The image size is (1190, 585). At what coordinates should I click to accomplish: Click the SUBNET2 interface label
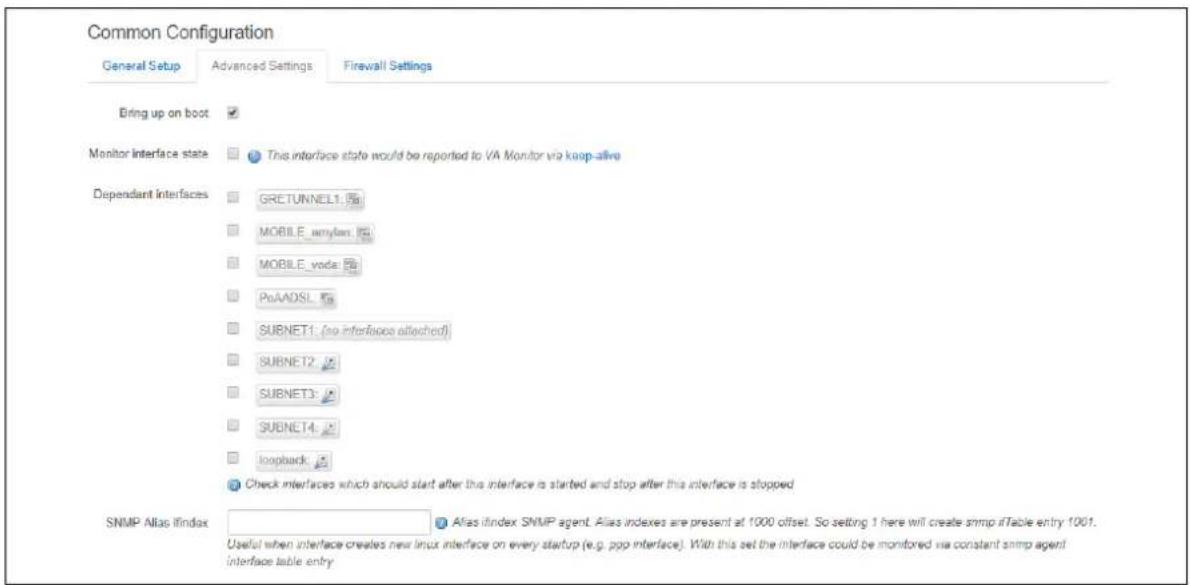coord(289,364)
